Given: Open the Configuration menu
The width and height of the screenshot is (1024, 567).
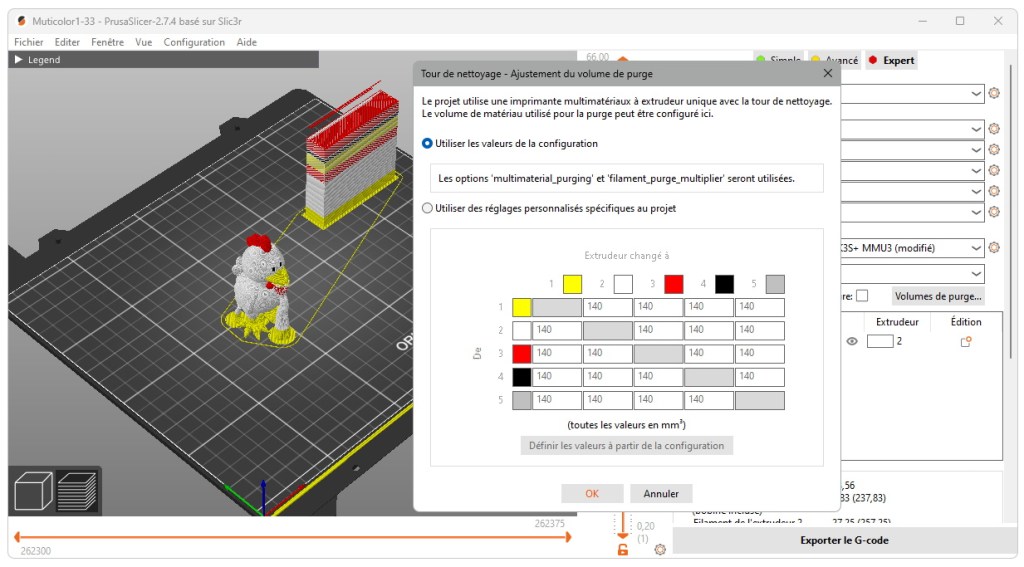Looking at the screenshot, I should 194,42.
